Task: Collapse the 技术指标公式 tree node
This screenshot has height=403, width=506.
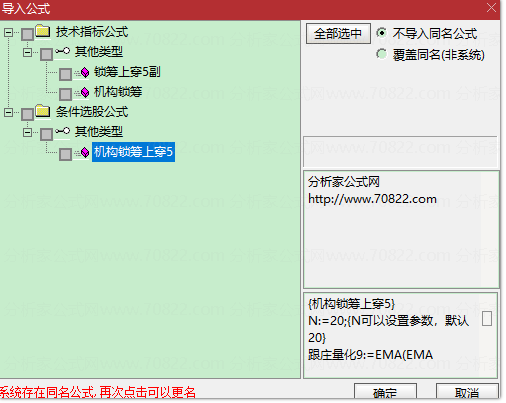Action: coord(9,32)
